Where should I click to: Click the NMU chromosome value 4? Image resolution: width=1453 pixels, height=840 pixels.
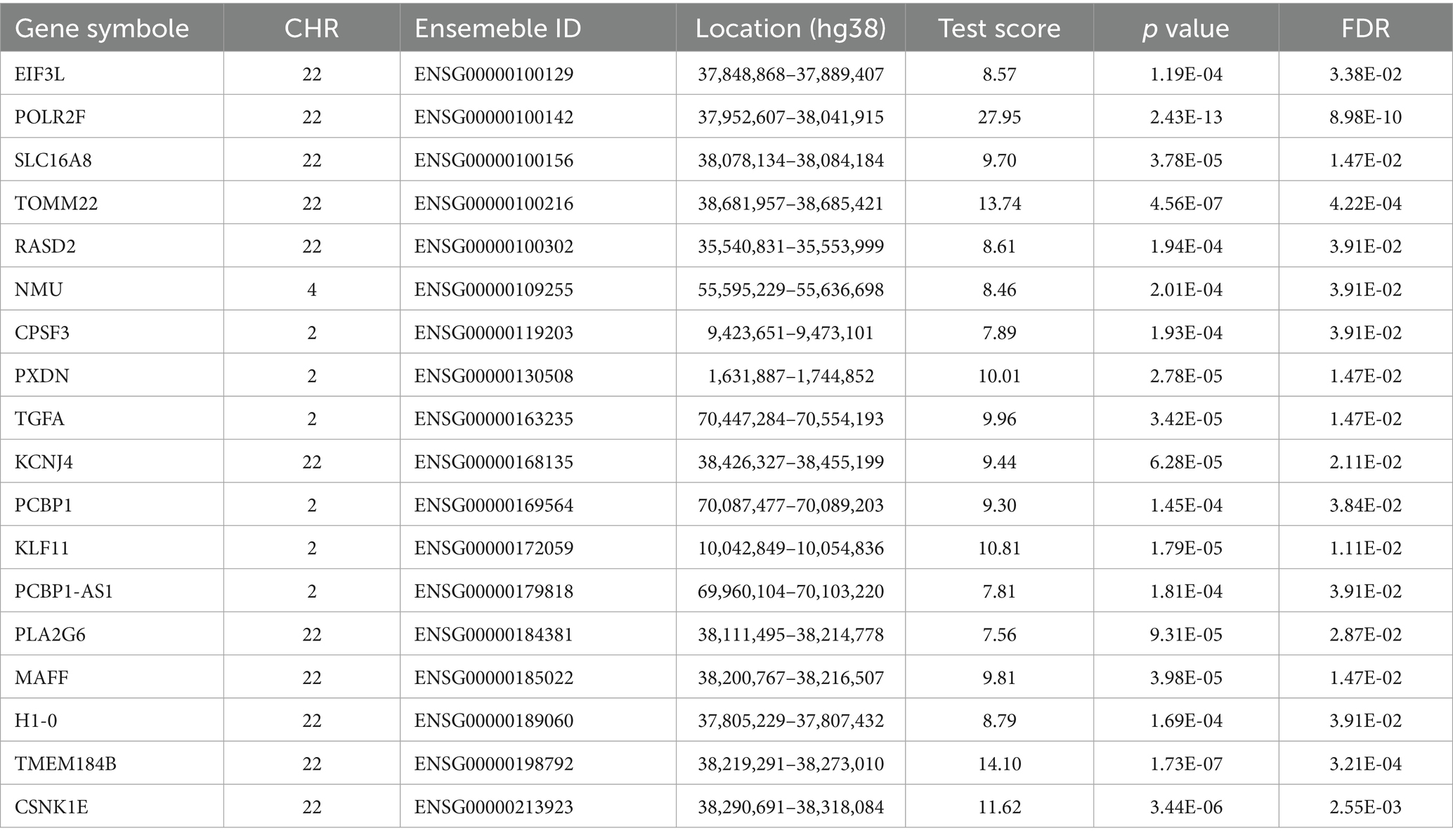click(311, 289)
